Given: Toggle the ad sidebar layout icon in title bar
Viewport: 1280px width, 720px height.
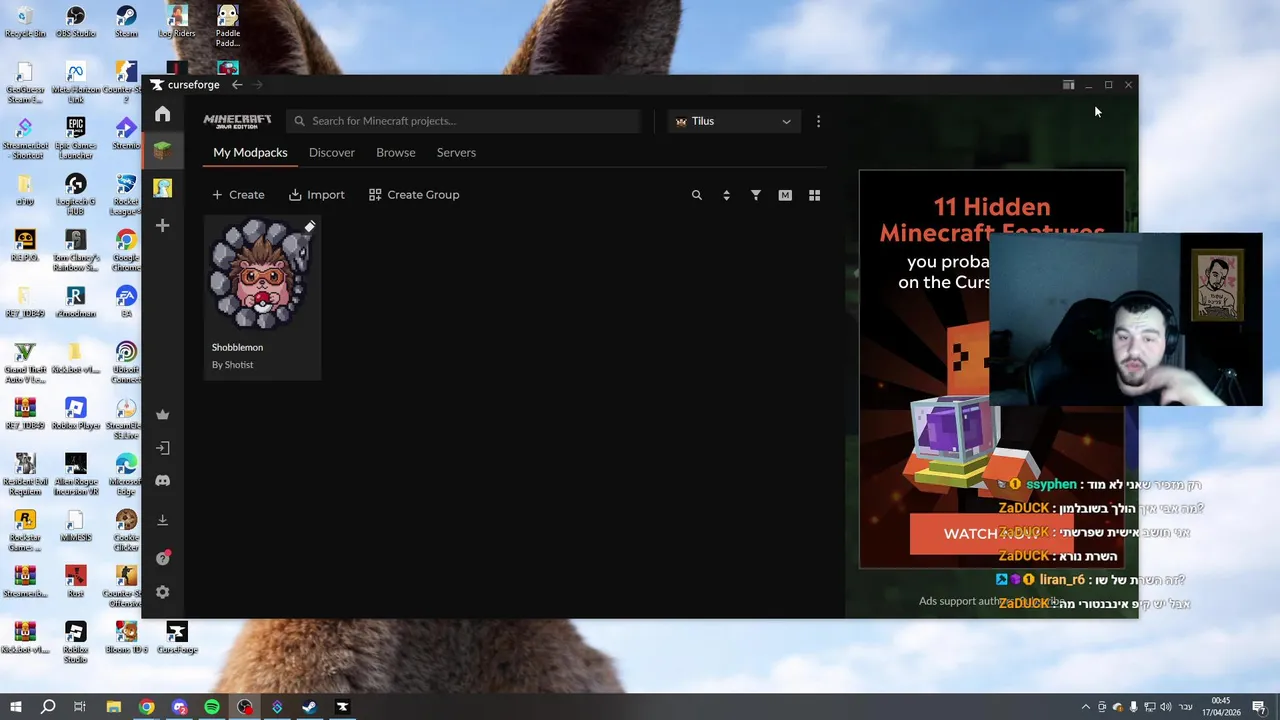Looking at the screenshot, I should tap(1068, 85).
